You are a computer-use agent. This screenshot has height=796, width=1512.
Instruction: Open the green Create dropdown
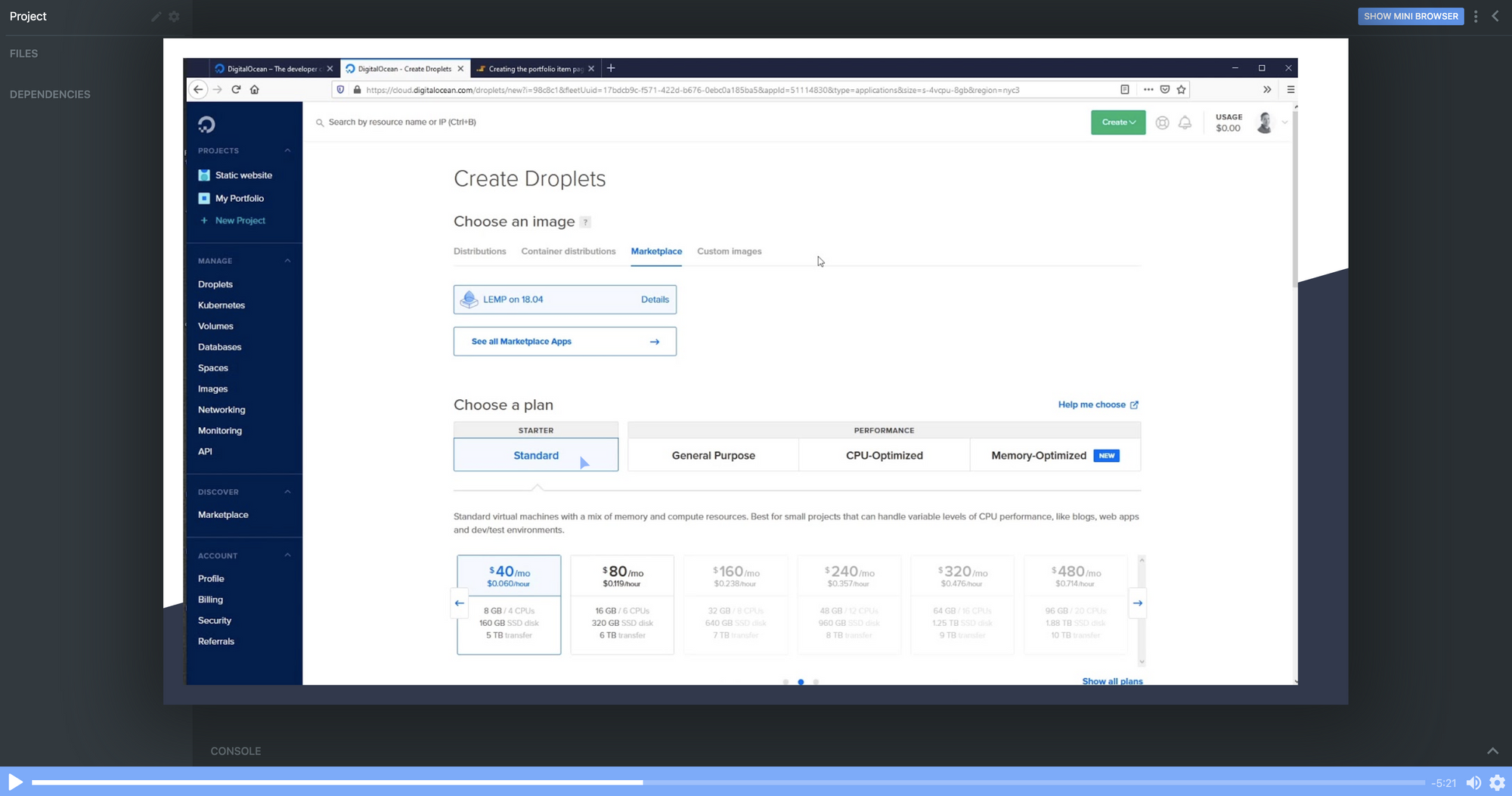click(1118, 122)
